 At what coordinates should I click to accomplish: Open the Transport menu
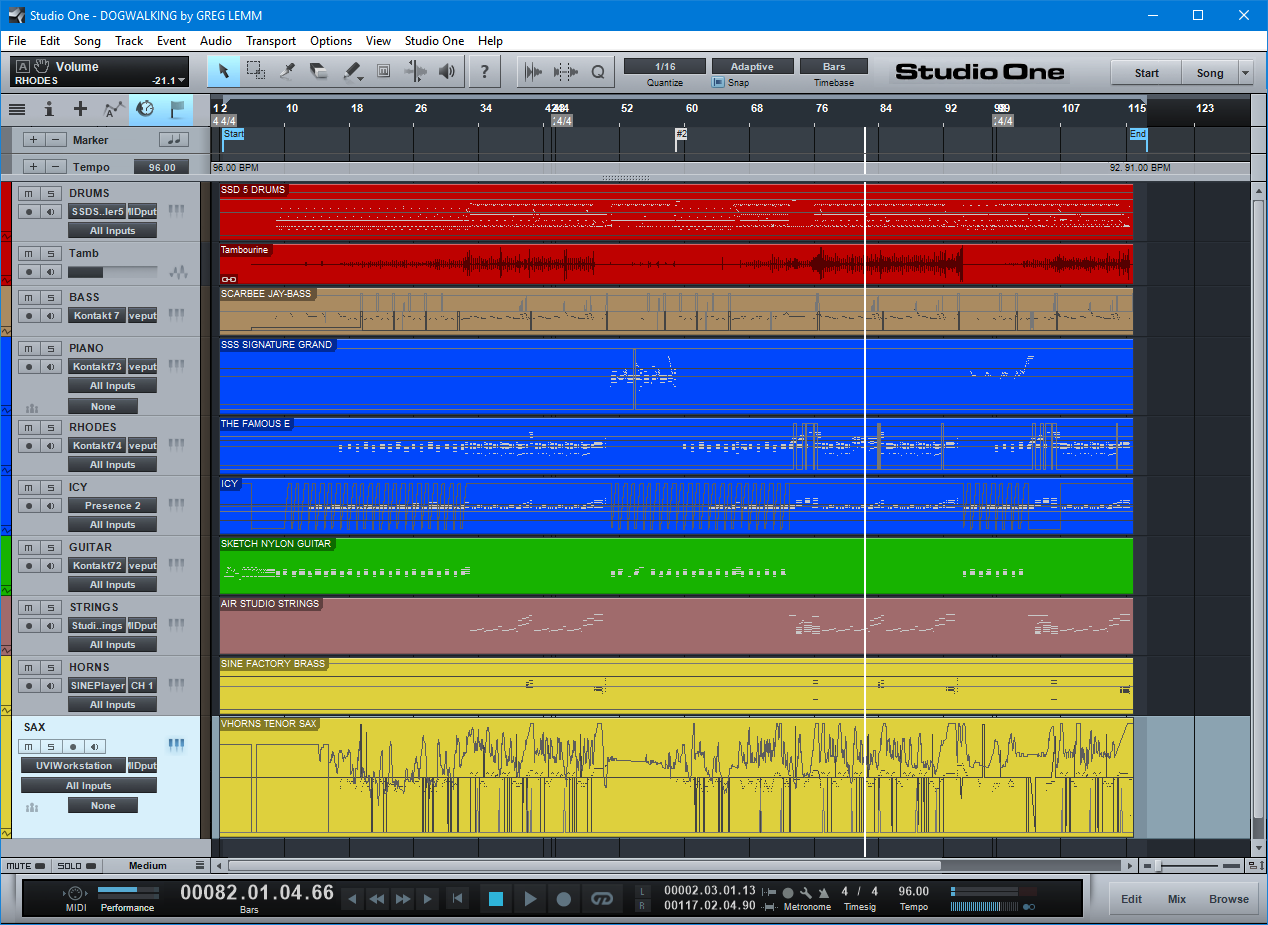pos(271,41)
